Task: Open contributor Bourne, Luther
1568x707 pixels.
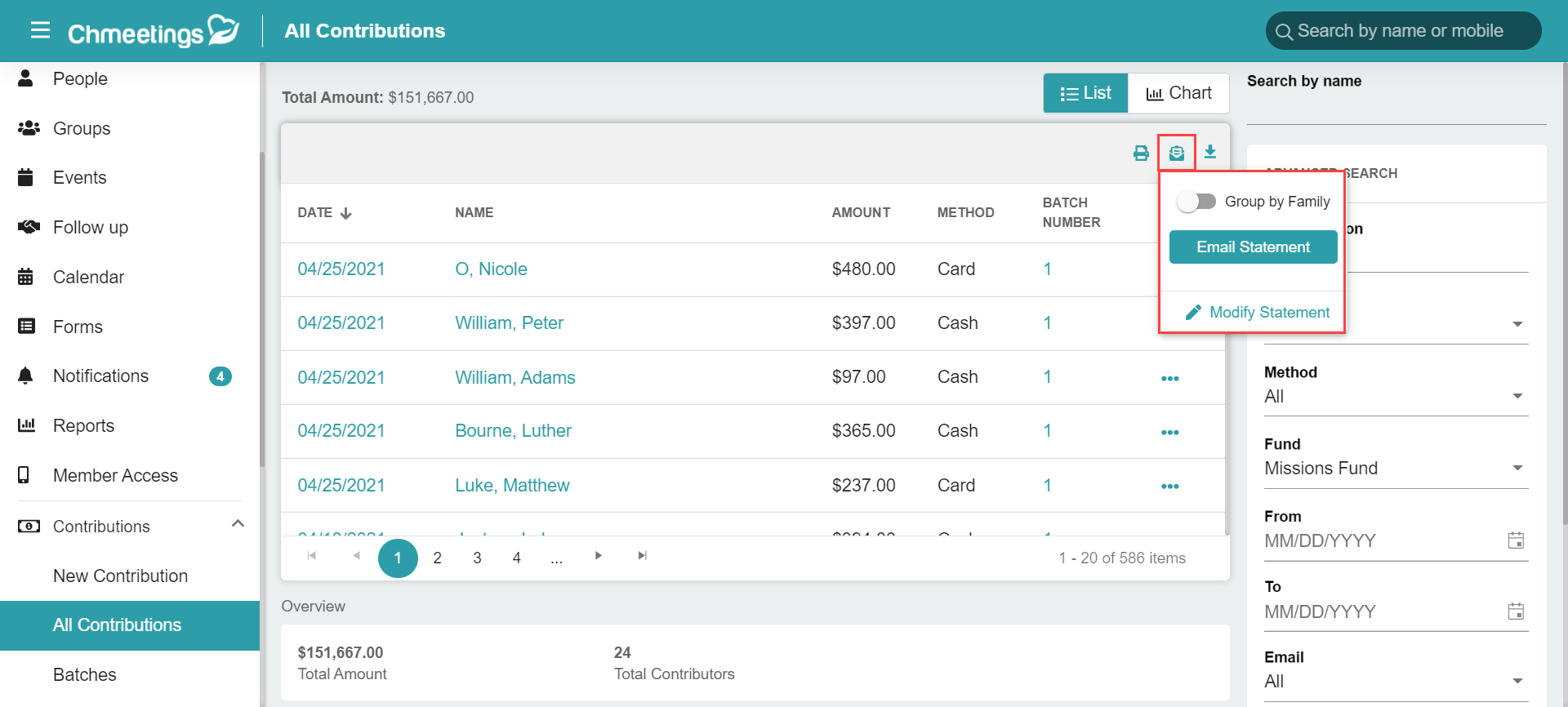Action: tap(513, 430)
